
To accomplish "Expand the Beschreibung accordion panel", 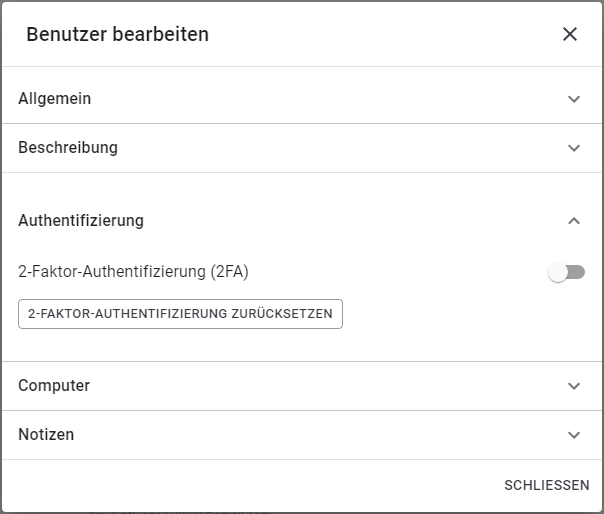I will [x=68, y=148].
